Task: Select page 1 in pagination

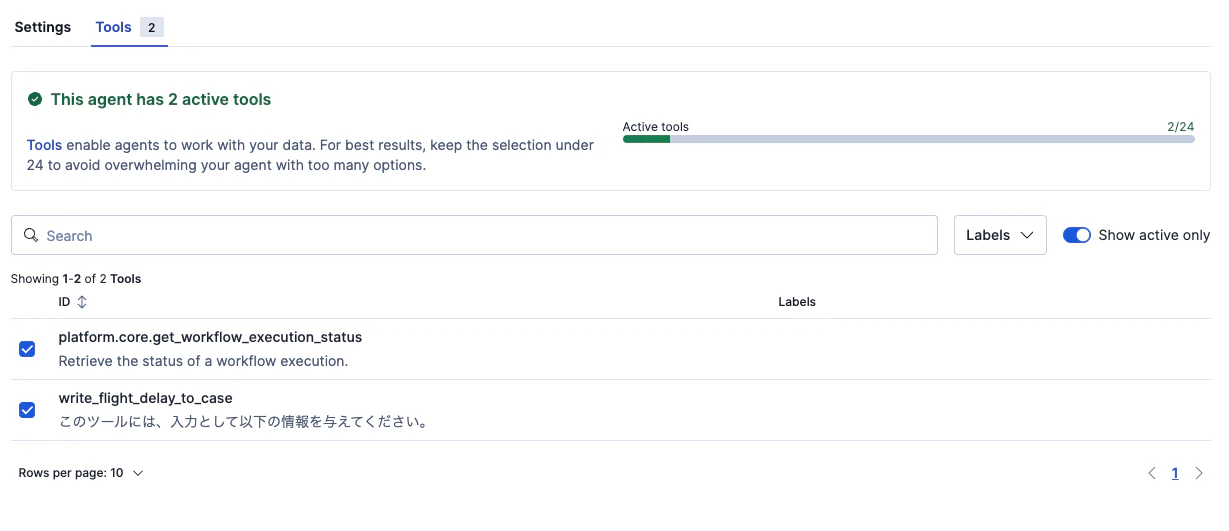Action: coord(1175,473)
